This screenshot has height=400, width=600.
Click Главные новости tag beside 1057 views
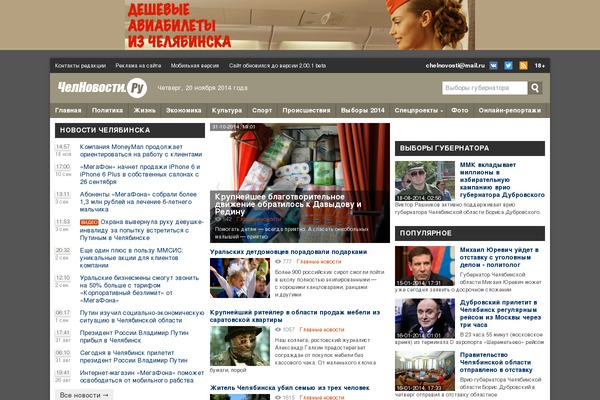tap(322, 330)
